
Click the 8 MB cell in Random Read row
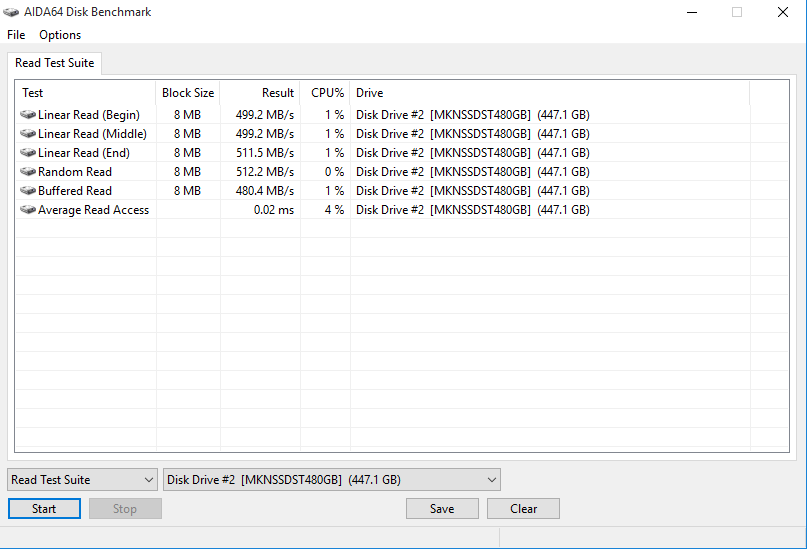click(187, 171)
